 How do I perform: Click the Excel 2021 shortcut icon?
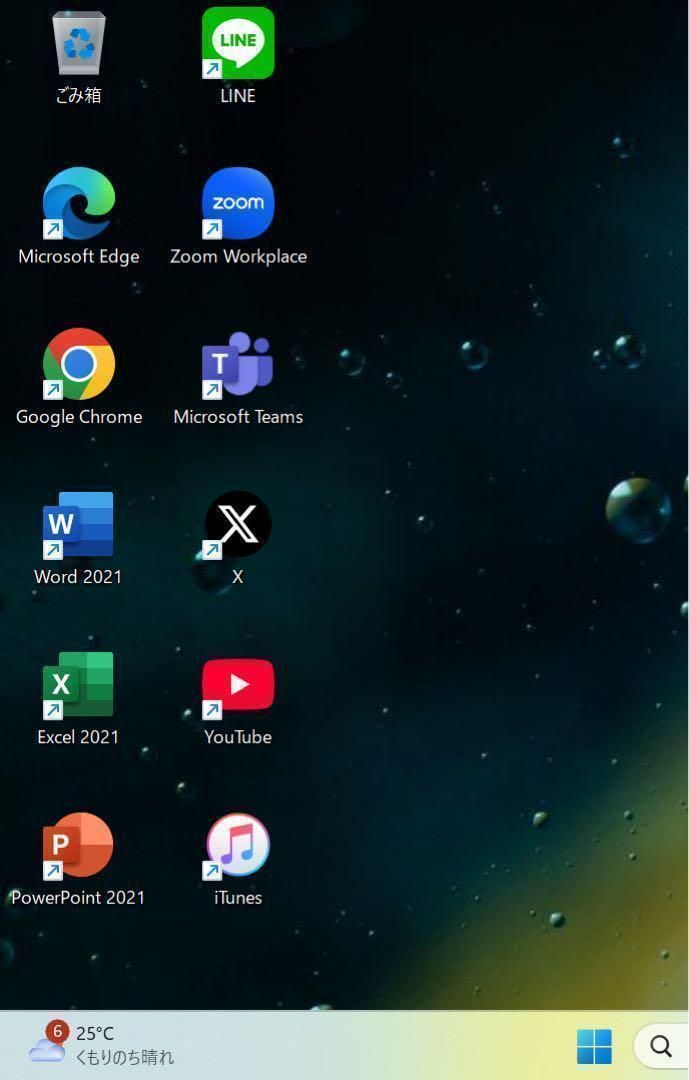(78, 685)
